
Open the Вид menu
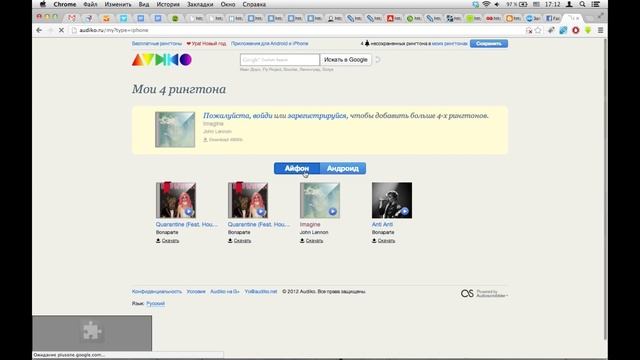click(x=144, y=4)
